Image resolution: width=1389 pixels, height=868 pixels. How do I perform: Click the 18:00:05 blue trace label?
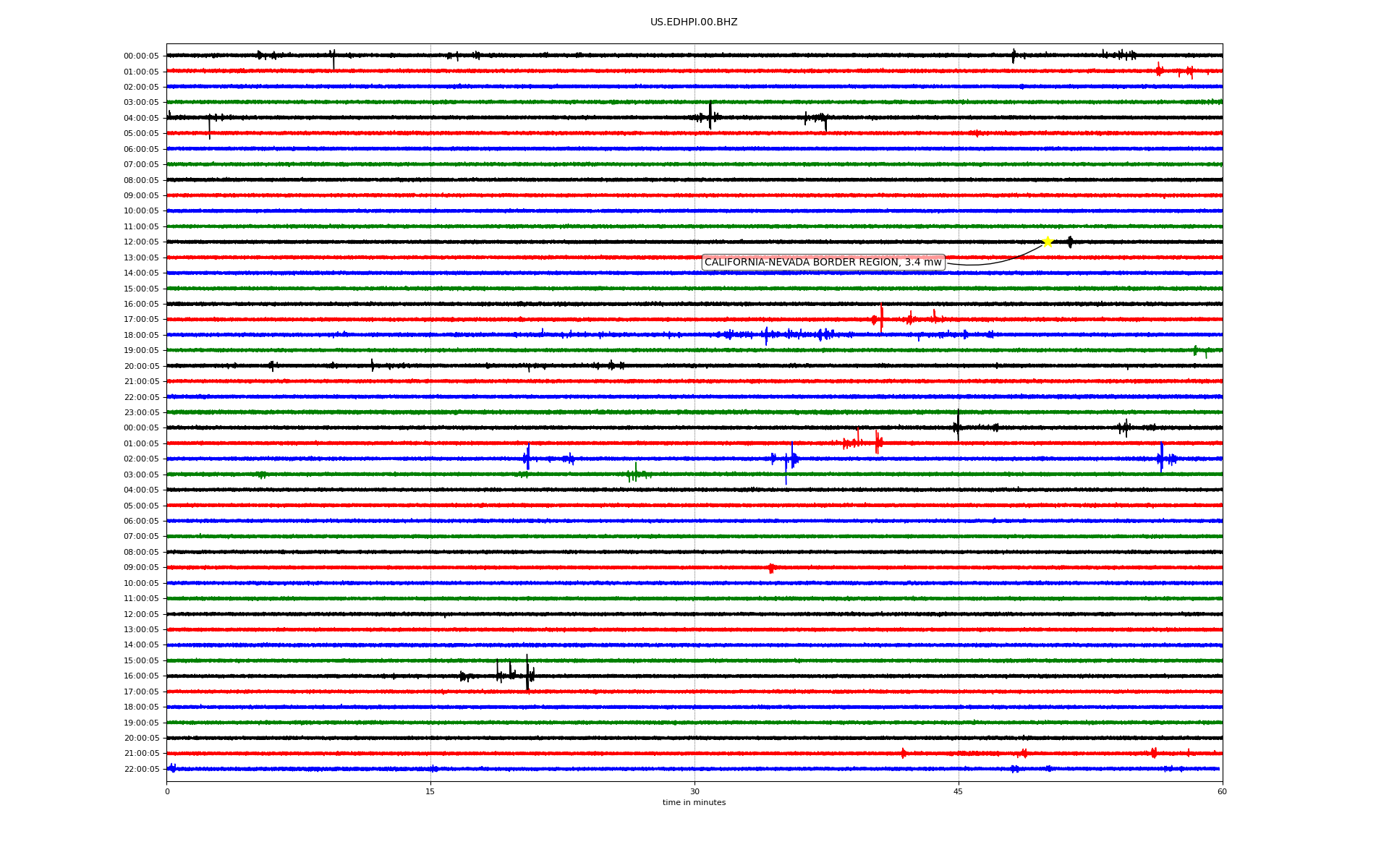point(141,336)
